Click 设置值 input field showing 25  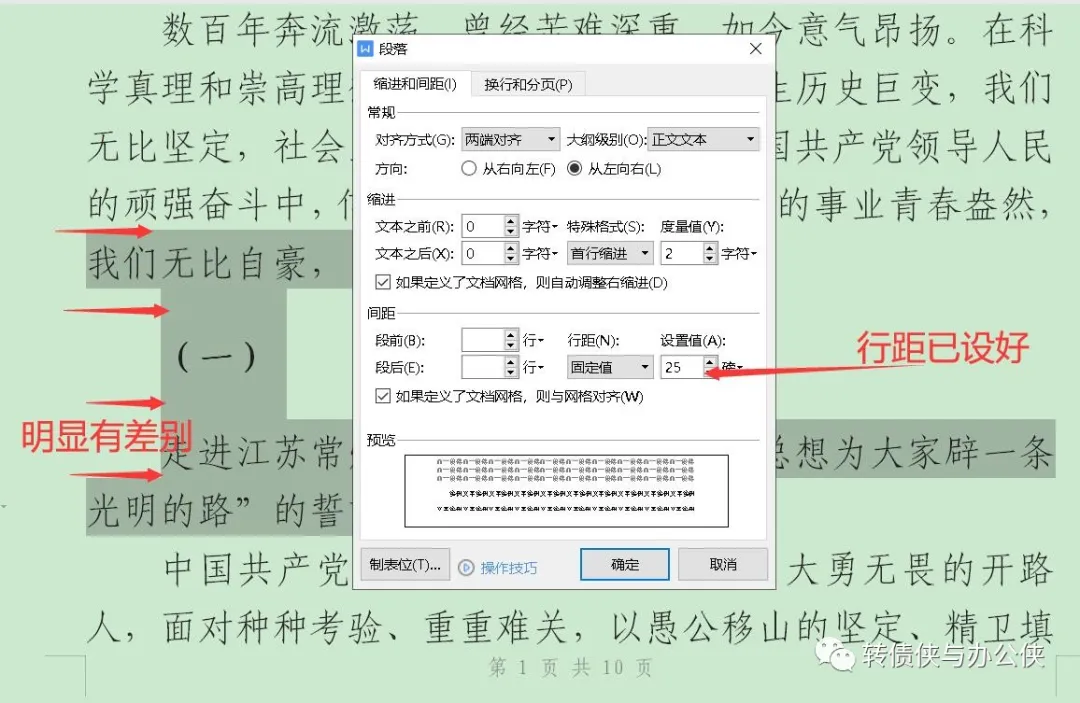pyautogui.click(x=682, y=367)
